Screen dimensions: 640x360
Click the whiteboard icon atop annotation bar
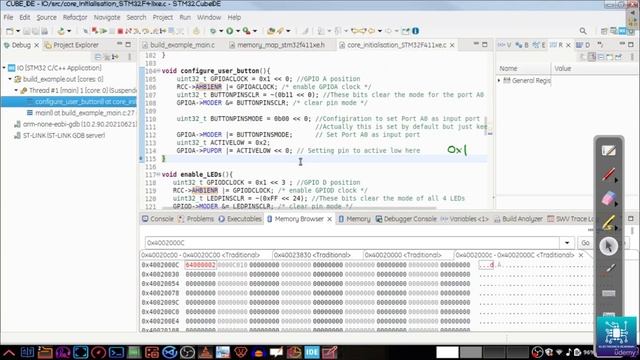click(608, 151)
